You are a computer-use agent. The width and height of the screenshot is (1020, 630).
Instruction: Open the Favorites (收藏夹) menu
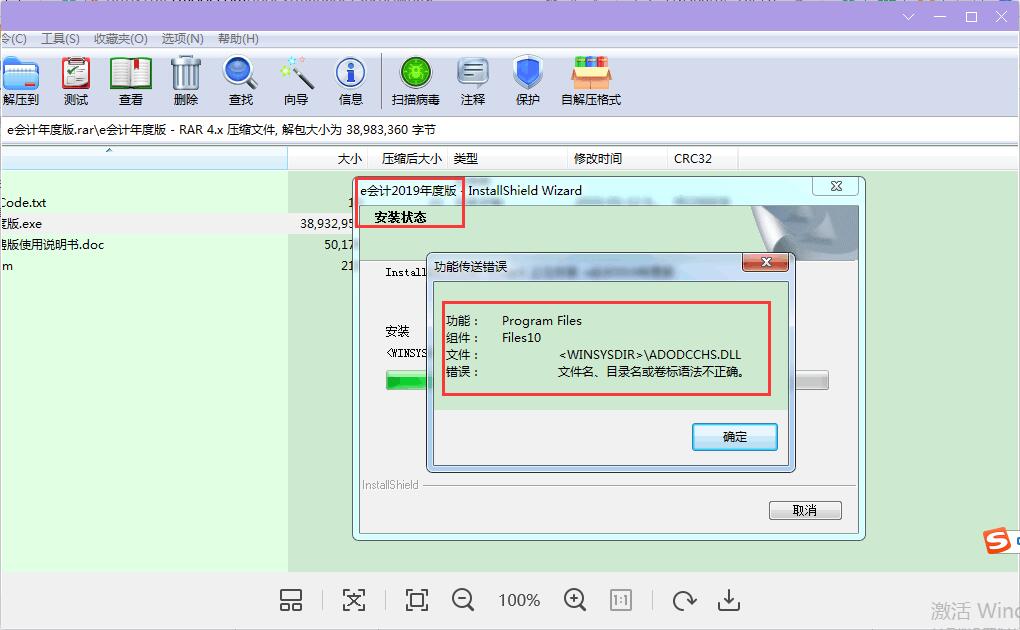(x=120, y=39)
